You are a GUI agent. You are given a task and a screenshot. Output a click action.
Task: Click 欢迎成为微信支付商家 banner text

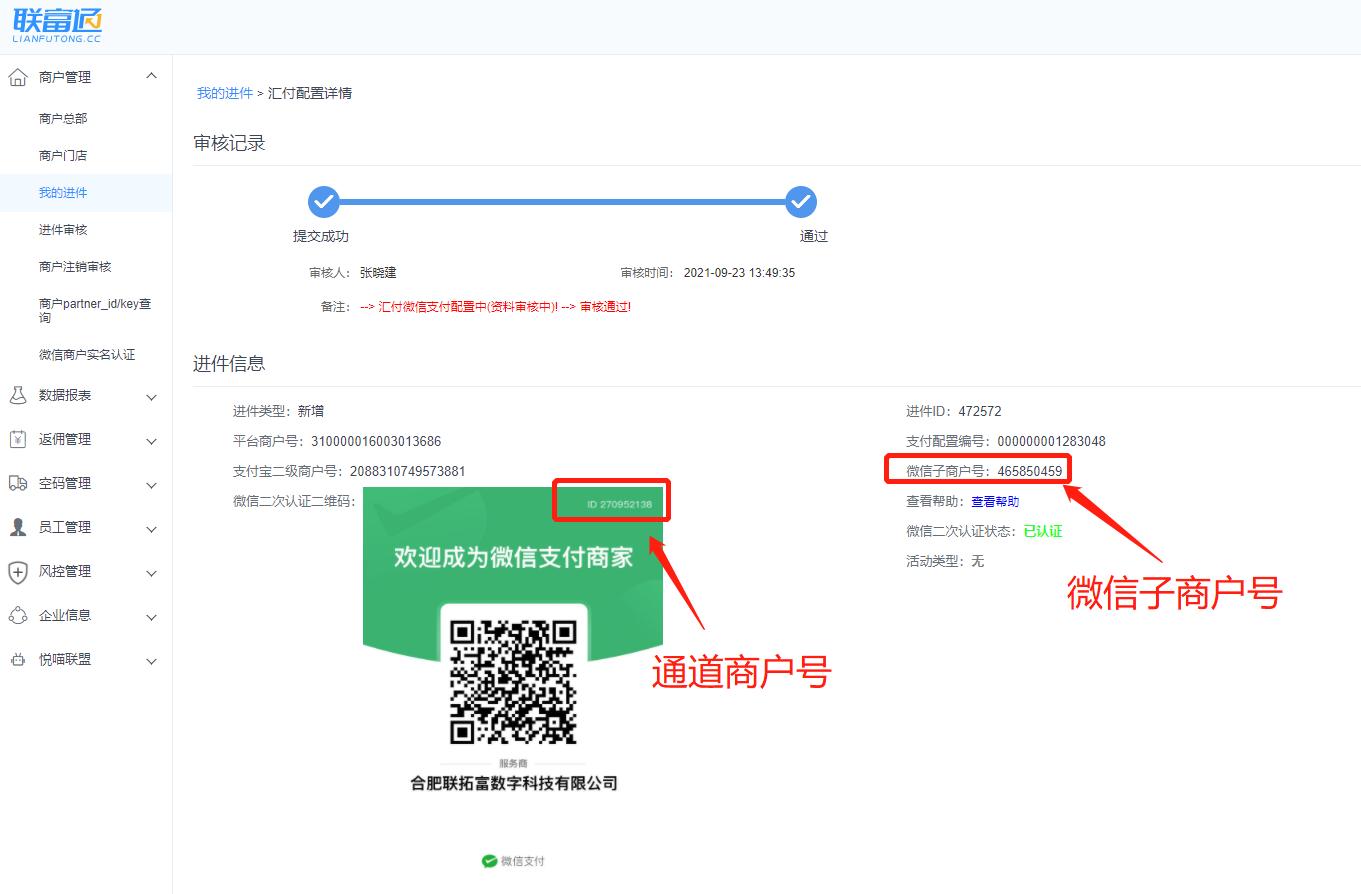pyautogui.click(x=514, y=557)
